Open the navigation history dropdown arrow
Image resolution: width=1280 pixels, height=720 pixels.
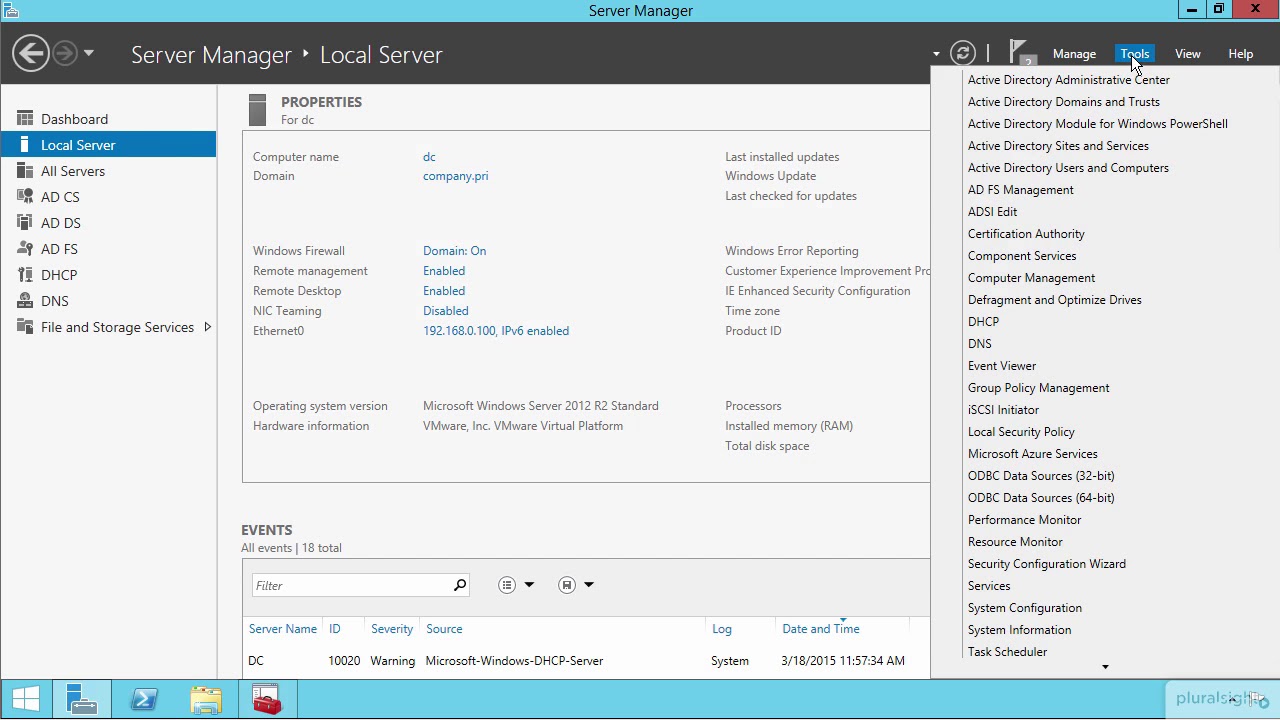point(89,53)
